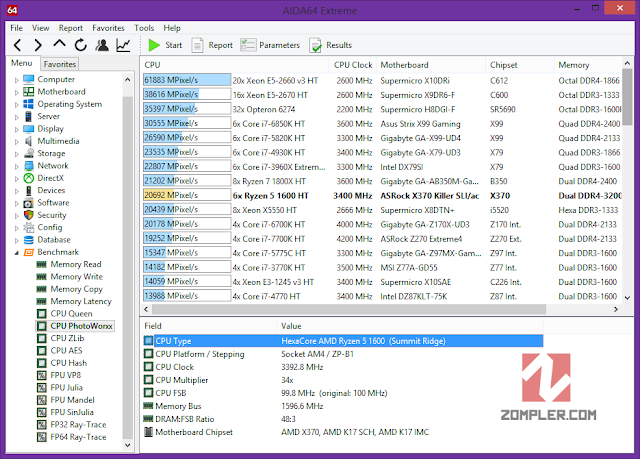Sort by CPU Clock column header
The height and width of the screenshot is (459, 640).
tap(353, 65)
